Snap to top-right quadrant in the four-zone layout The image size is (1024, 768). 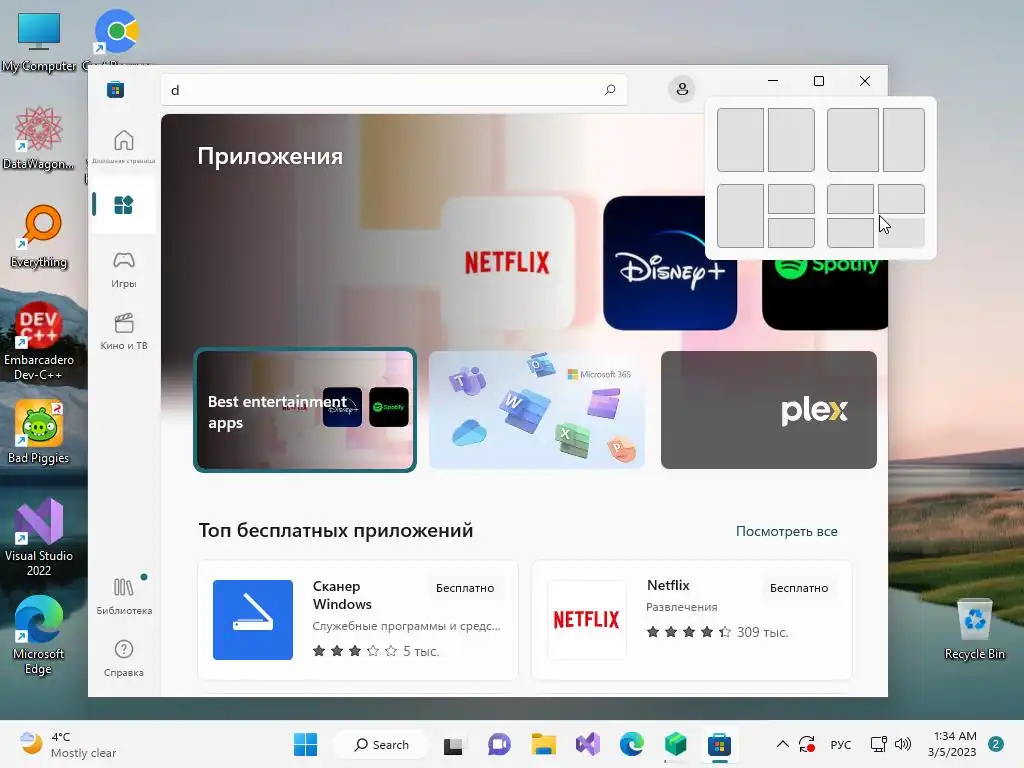pos(901,199)
